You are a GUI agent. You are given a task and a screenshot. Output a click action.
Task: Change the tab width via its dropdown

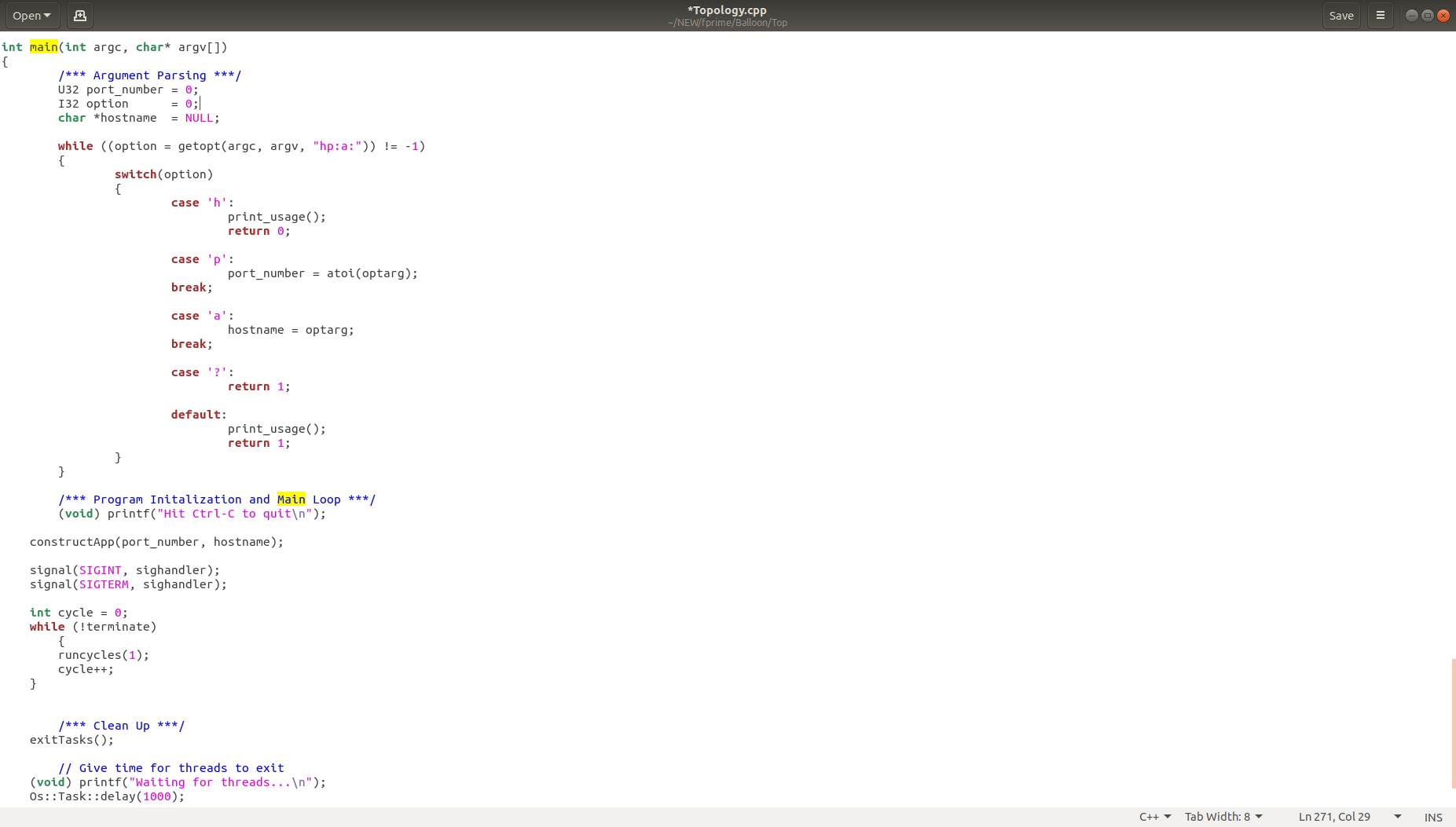[1223, 817]
